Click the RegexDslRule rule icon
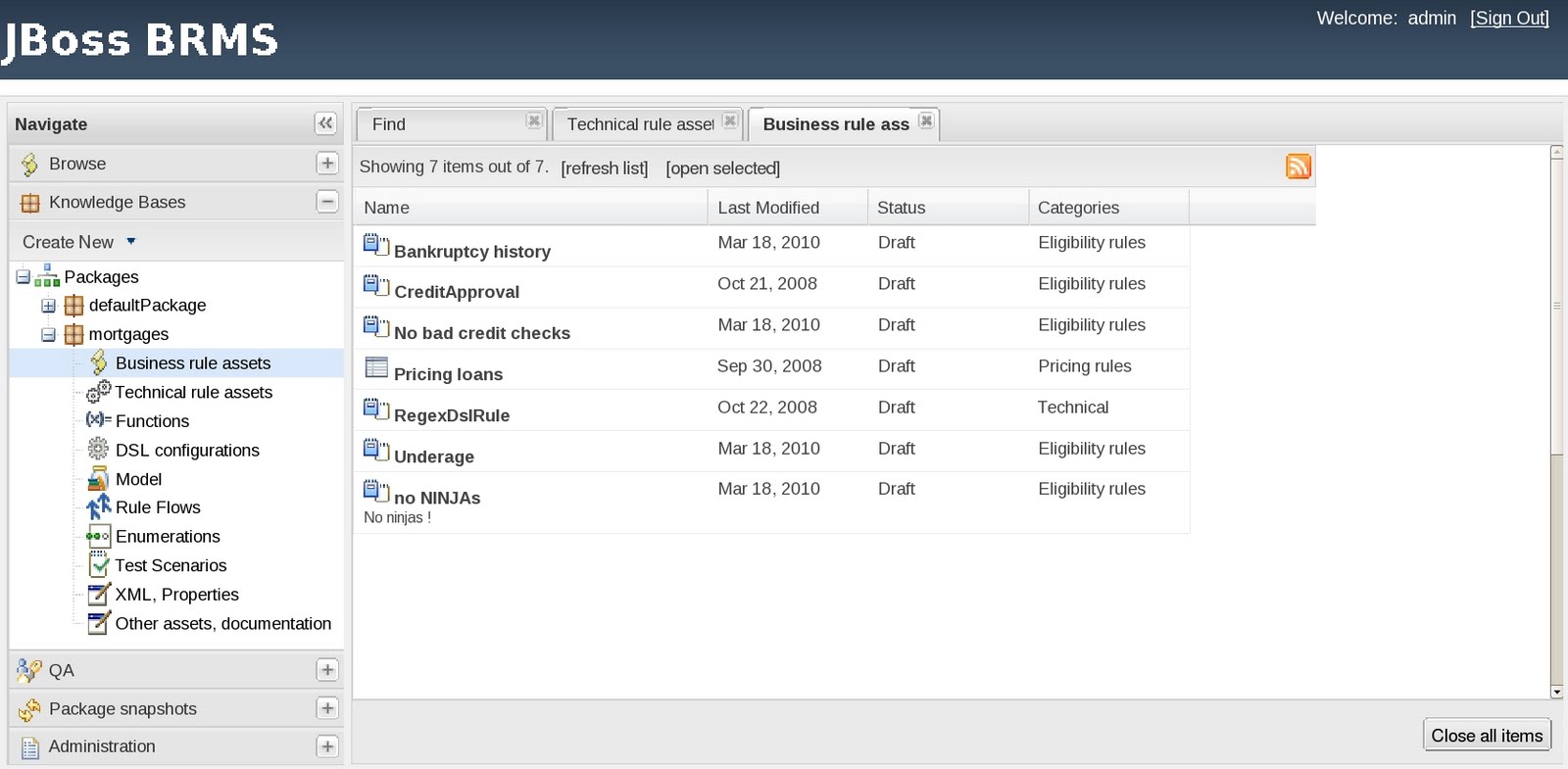Screen dimensions: 1568x769 coord(376,409)
